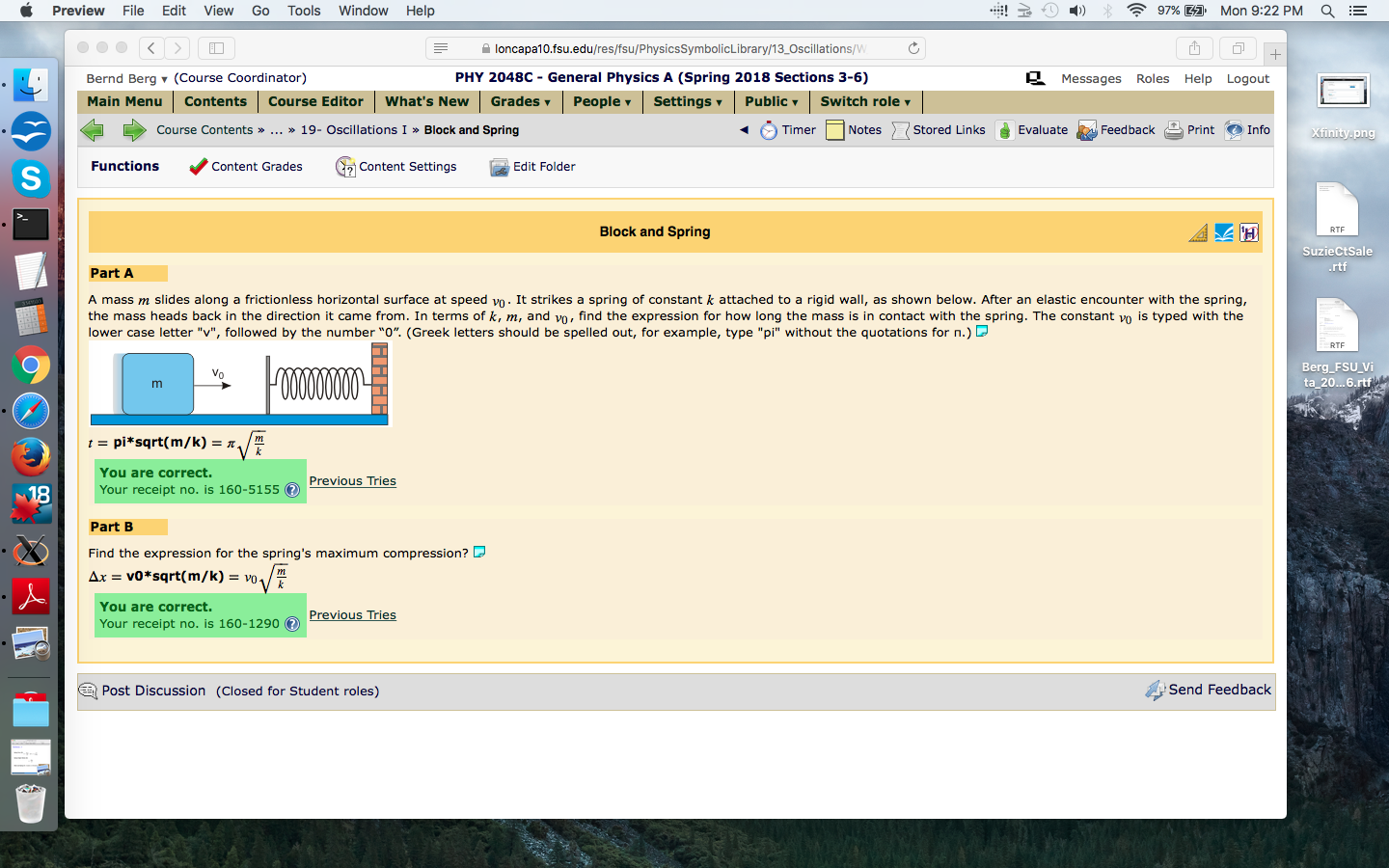
Task: Click the note icon after Part B's question
Action: coord(479,552)
